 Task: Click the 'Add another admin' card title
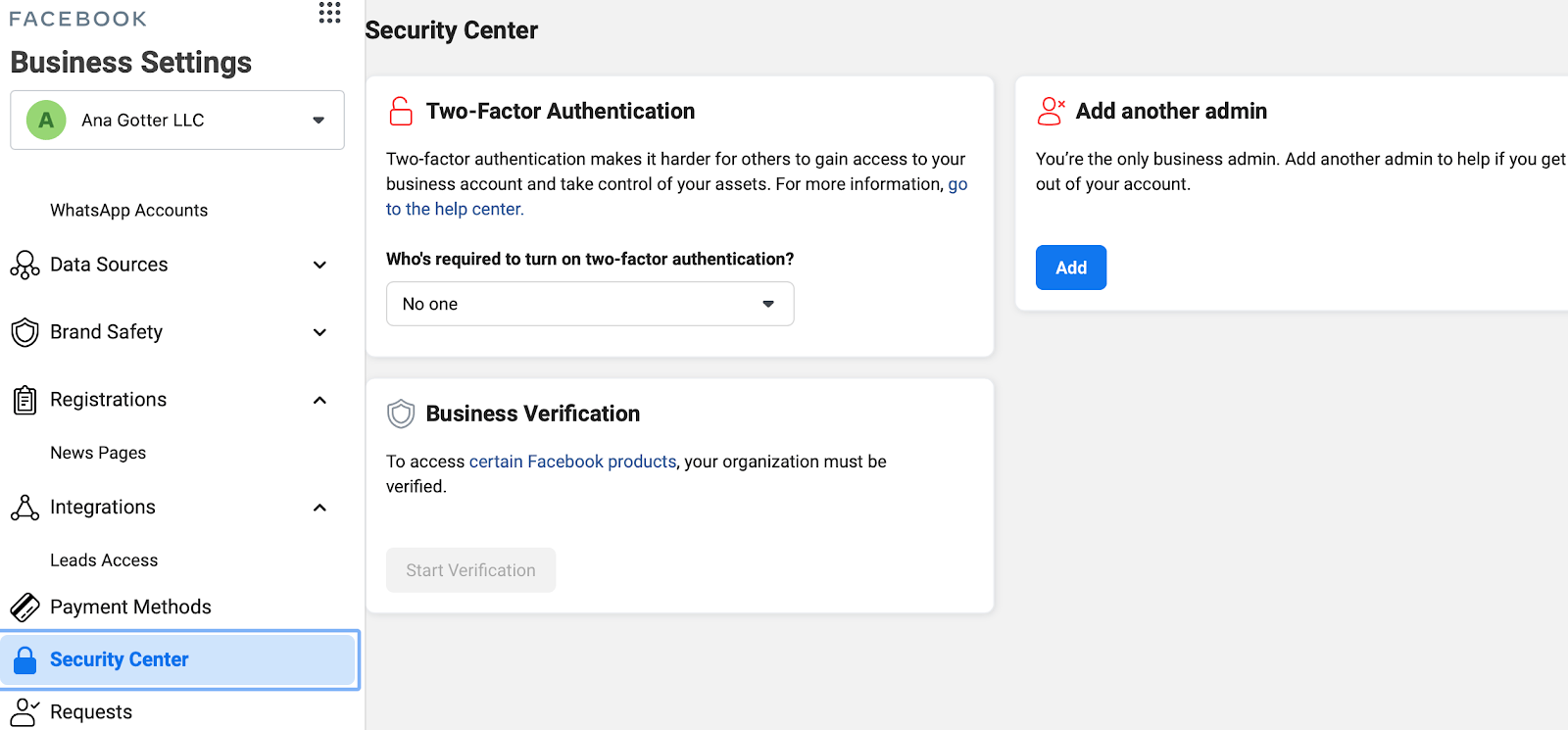1171,111
